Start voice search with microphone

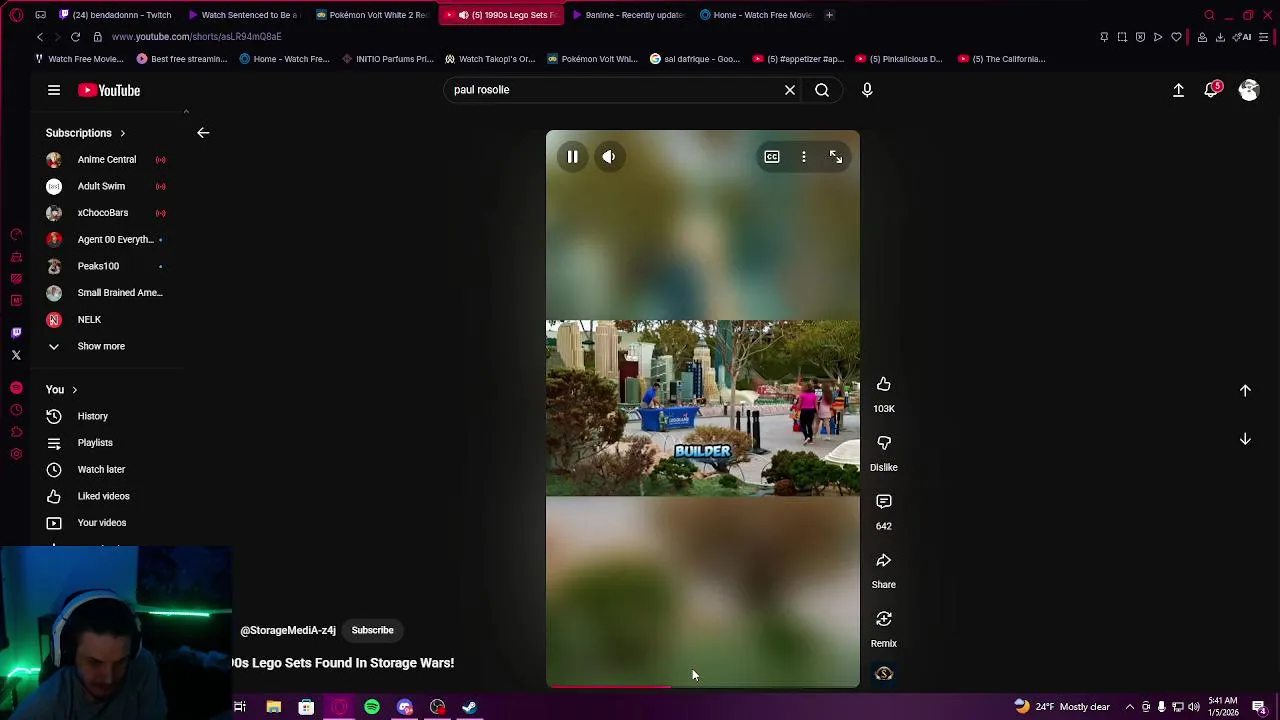click(x=867, y=90)
